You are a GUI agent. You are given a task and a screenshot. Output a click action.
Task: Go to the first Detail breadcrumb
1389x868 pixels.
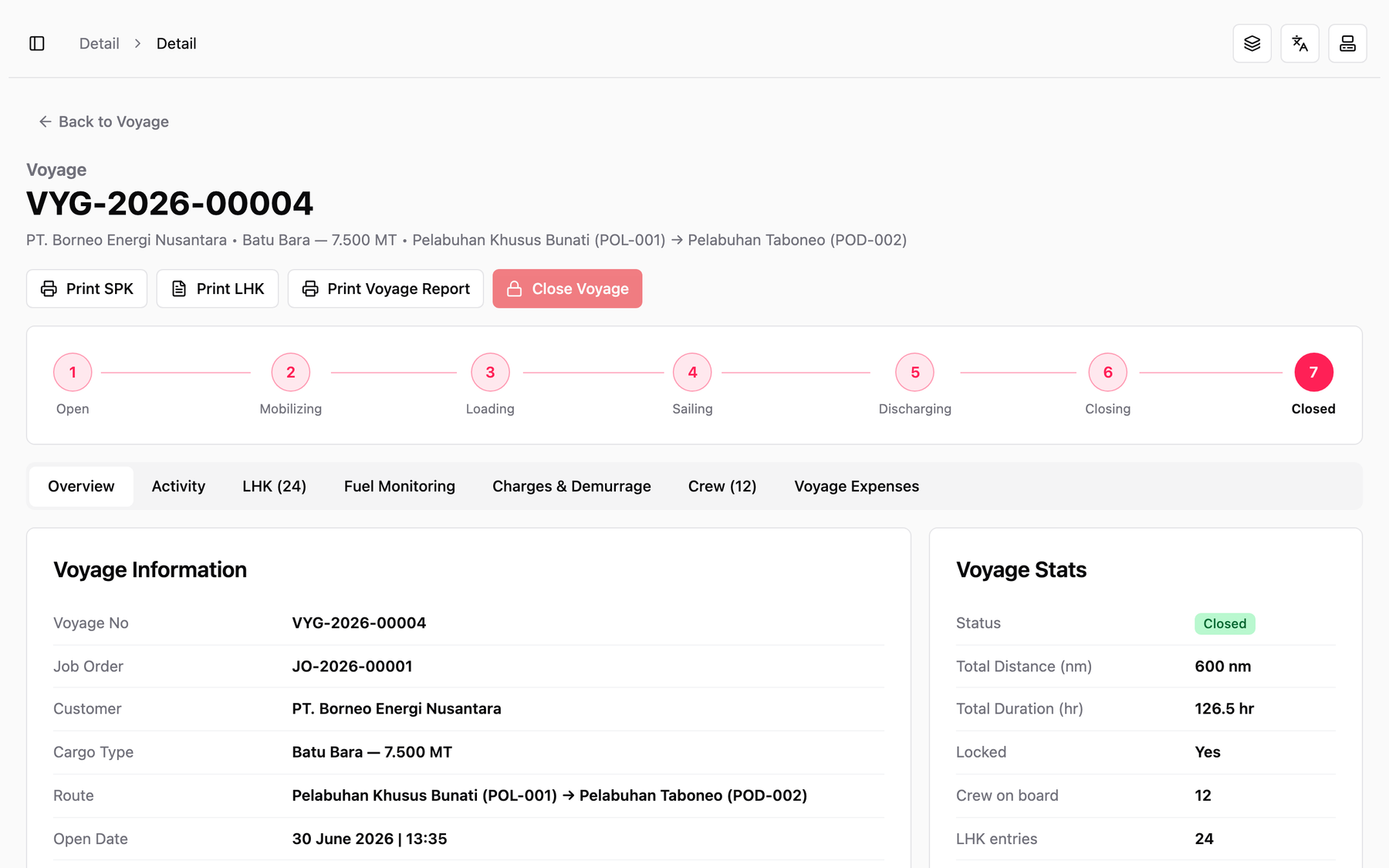(100, 43)
